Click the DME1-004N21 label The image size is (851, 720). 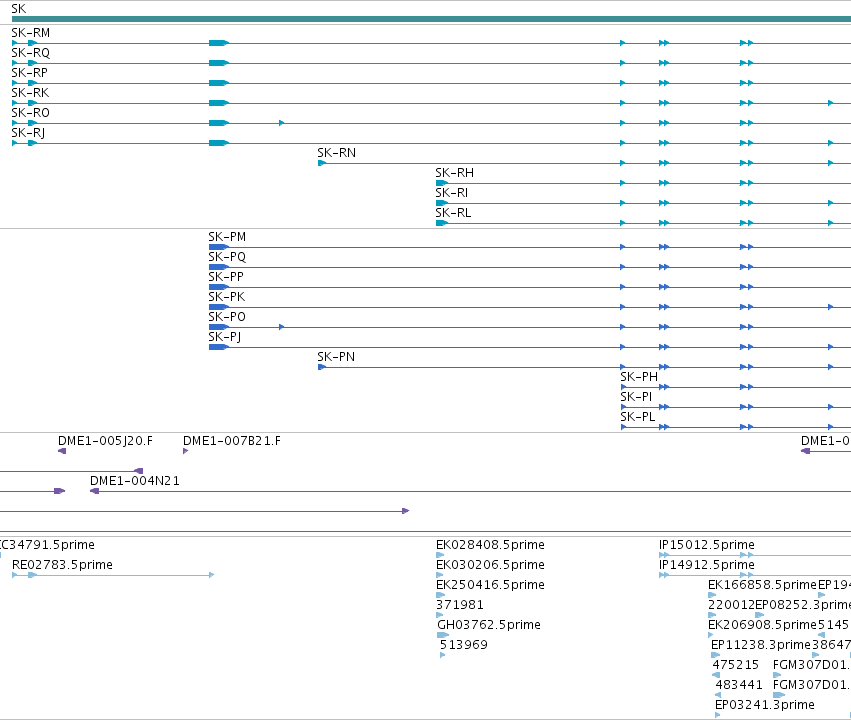[135, 481]
